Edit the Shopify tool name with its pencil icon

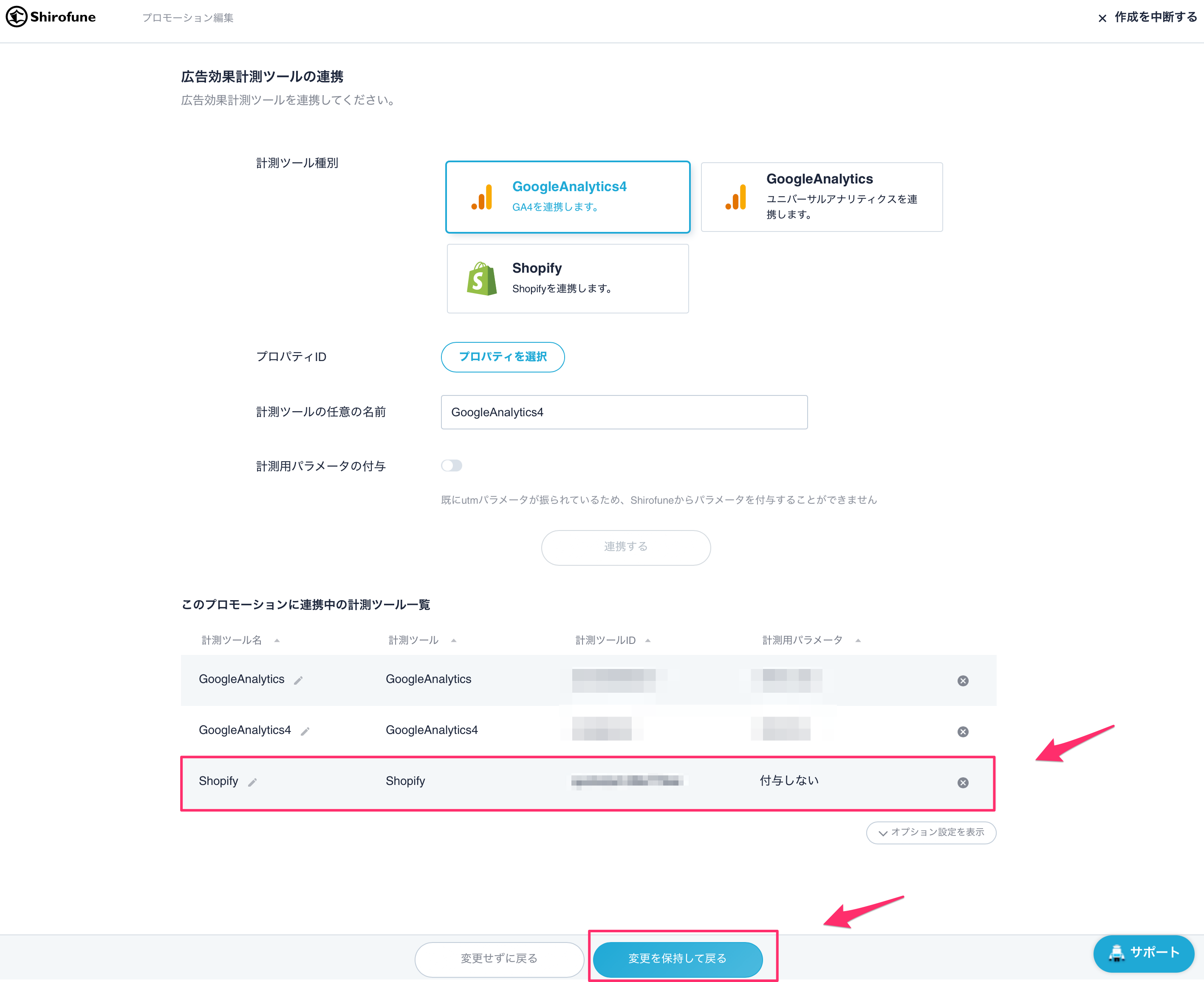tap(252, 782)
